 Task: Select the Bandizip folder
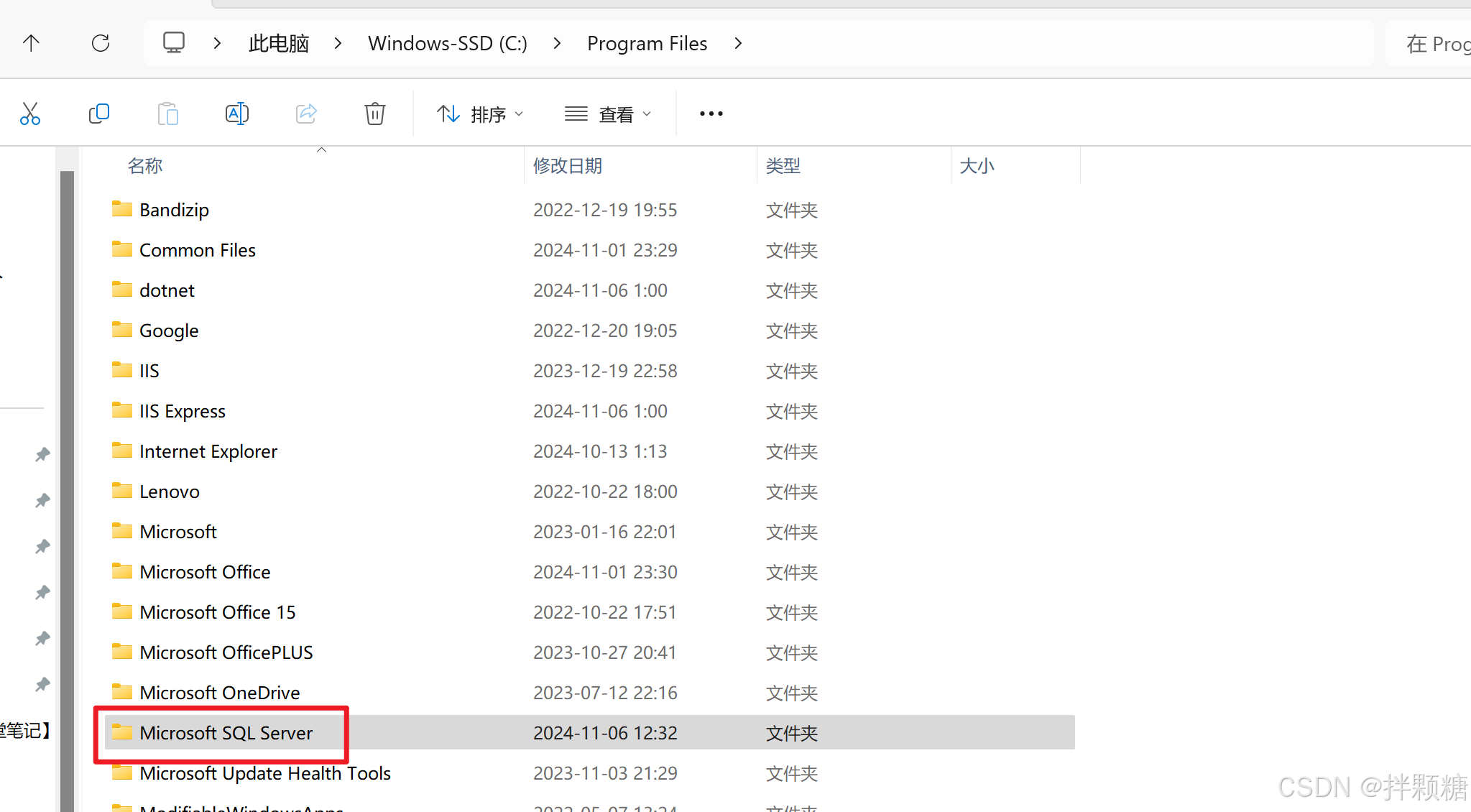[174, 210]
